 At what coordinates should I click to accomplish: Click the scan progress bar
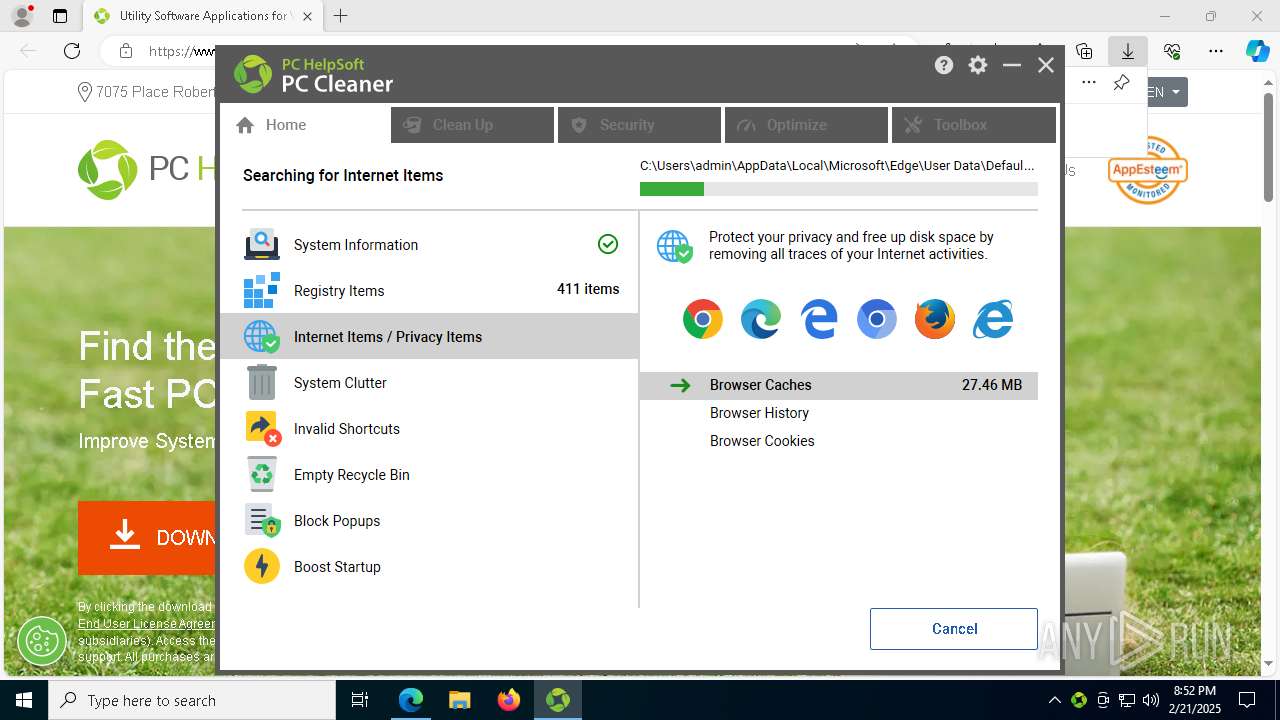[x=839, y=189]
